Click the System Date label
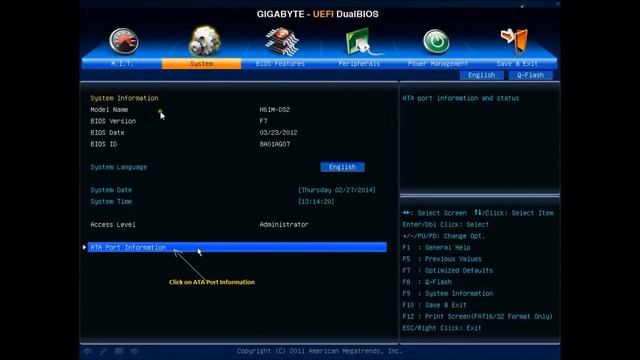The width and height of the screenshot is (640, 360). tap(111, 190)
